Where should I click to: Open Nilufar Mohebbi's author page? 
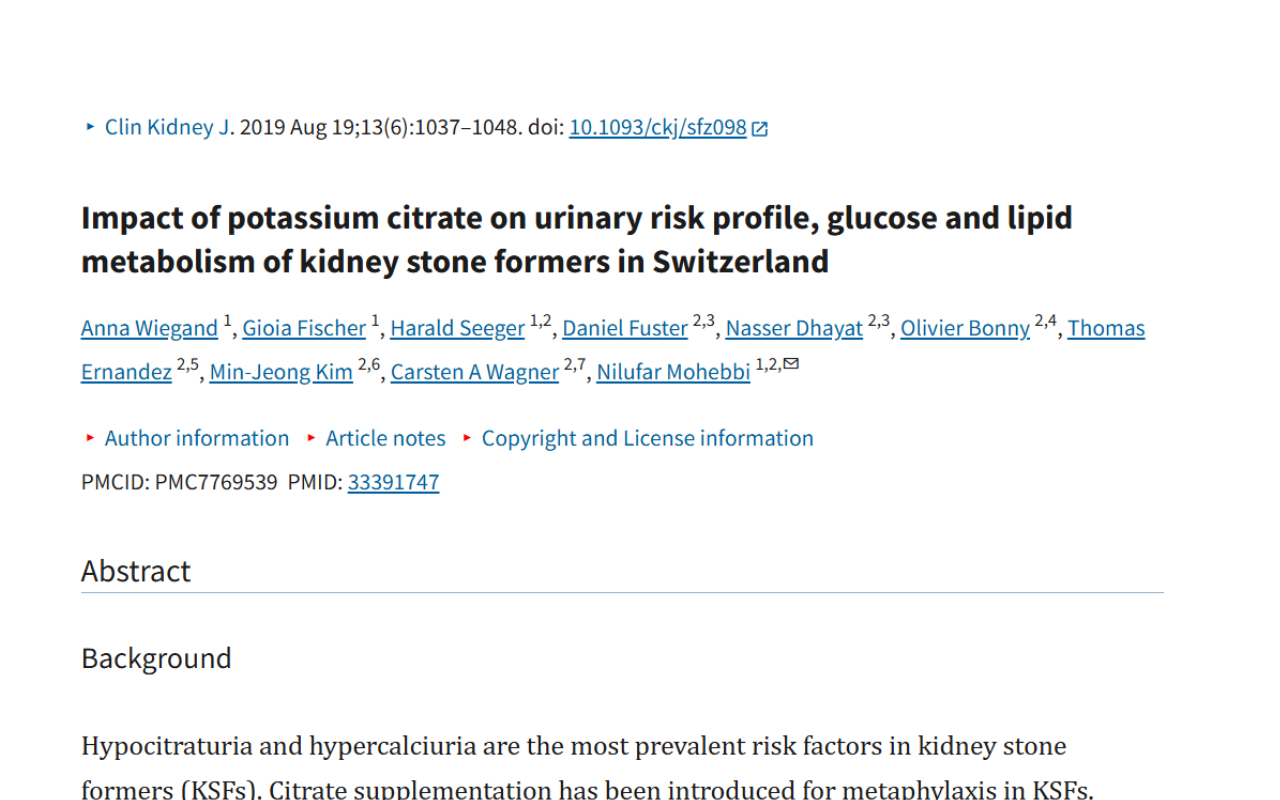672,372
